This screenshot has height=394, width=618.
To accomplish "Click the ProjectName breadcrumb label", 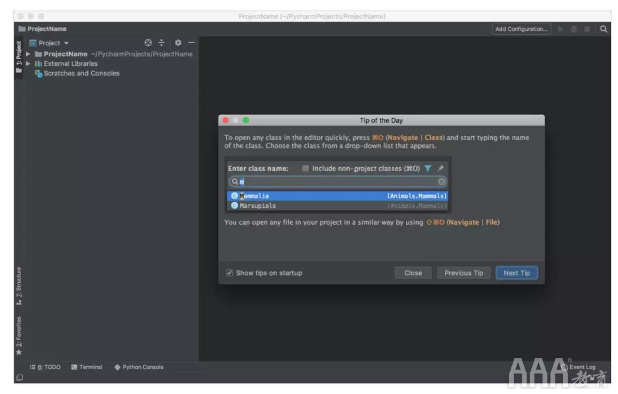I will tap(47, 29).
